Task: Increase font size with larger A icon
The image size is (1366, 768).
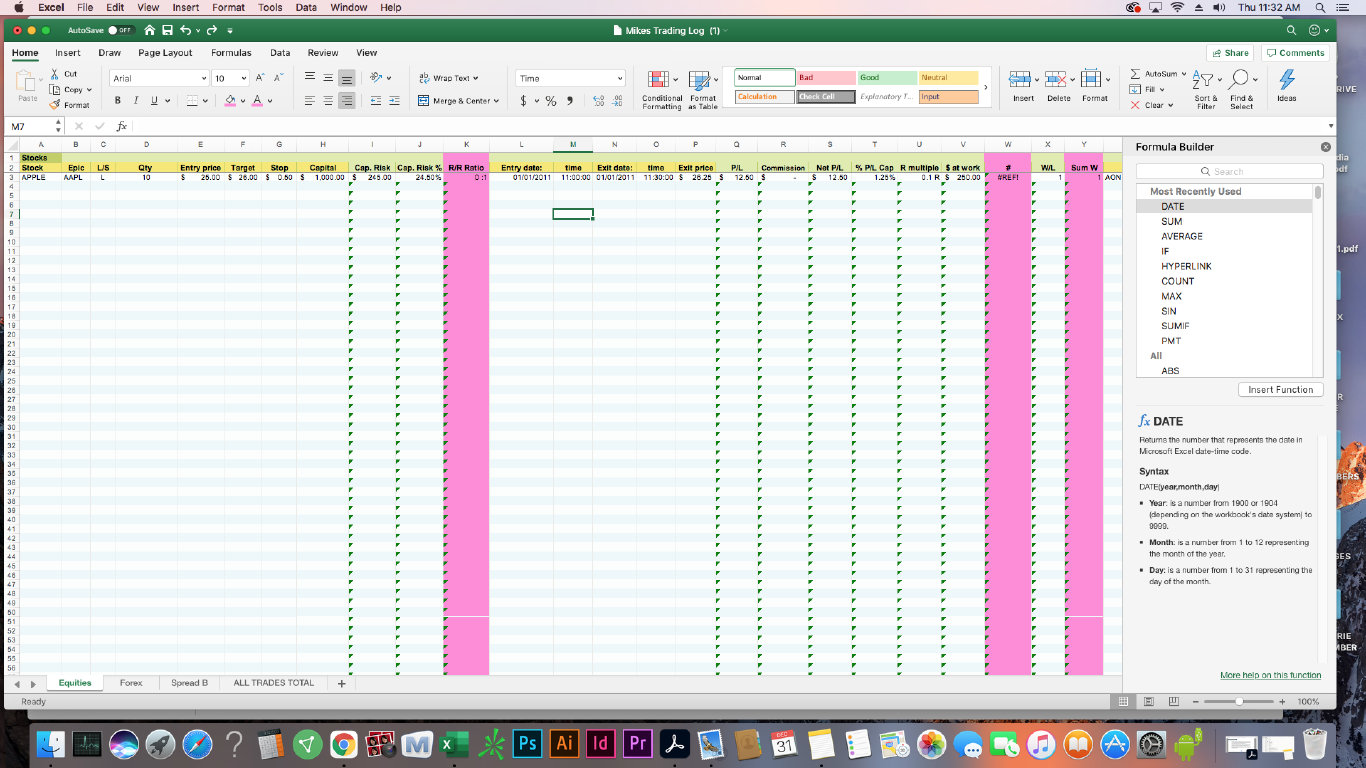Action: [x=259, y=78]
